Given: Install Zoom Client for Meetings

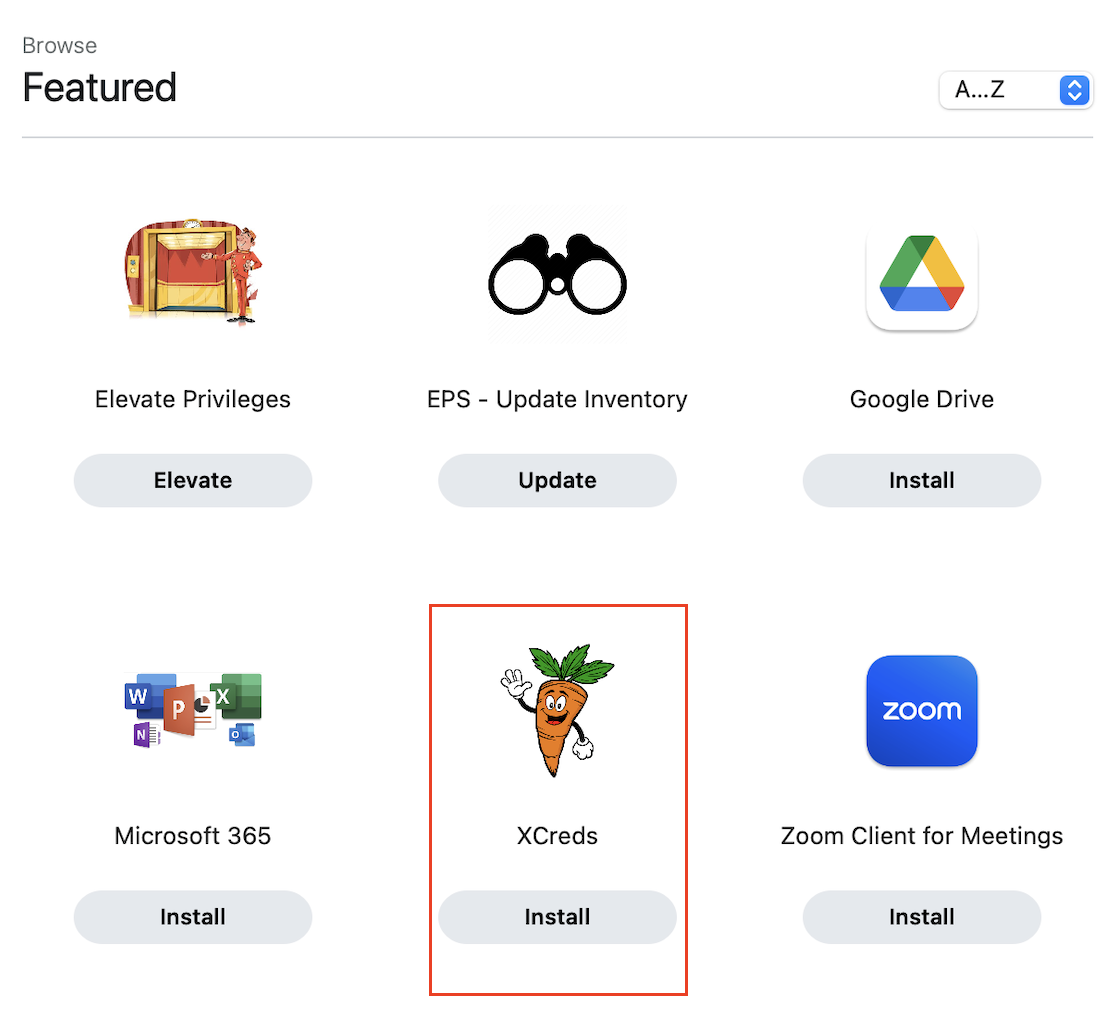Looking at the screenshot, I should point(921,917).
